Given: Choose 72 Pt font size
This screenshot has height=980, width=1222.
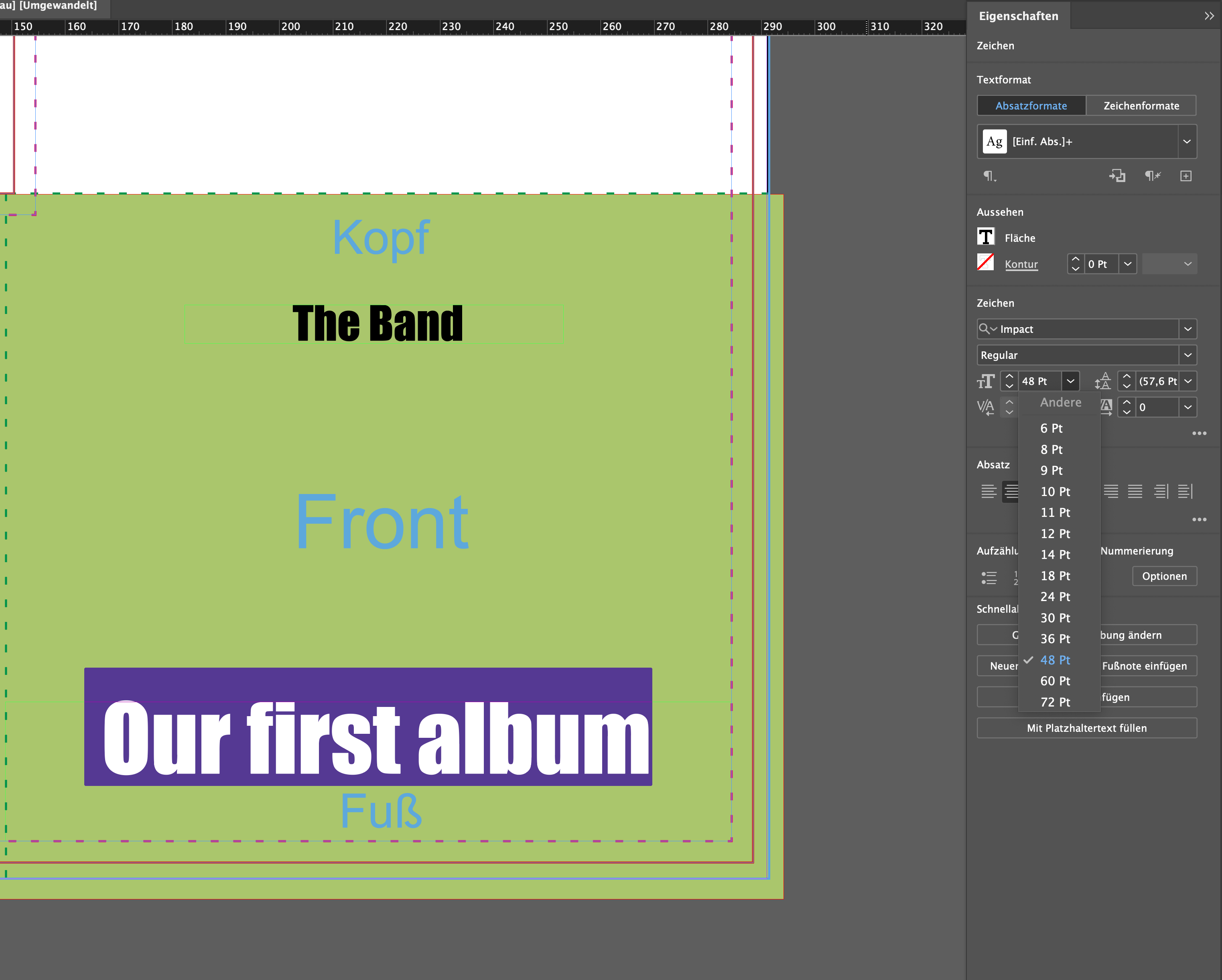Looking at the screenshot, I should 1055,702.
